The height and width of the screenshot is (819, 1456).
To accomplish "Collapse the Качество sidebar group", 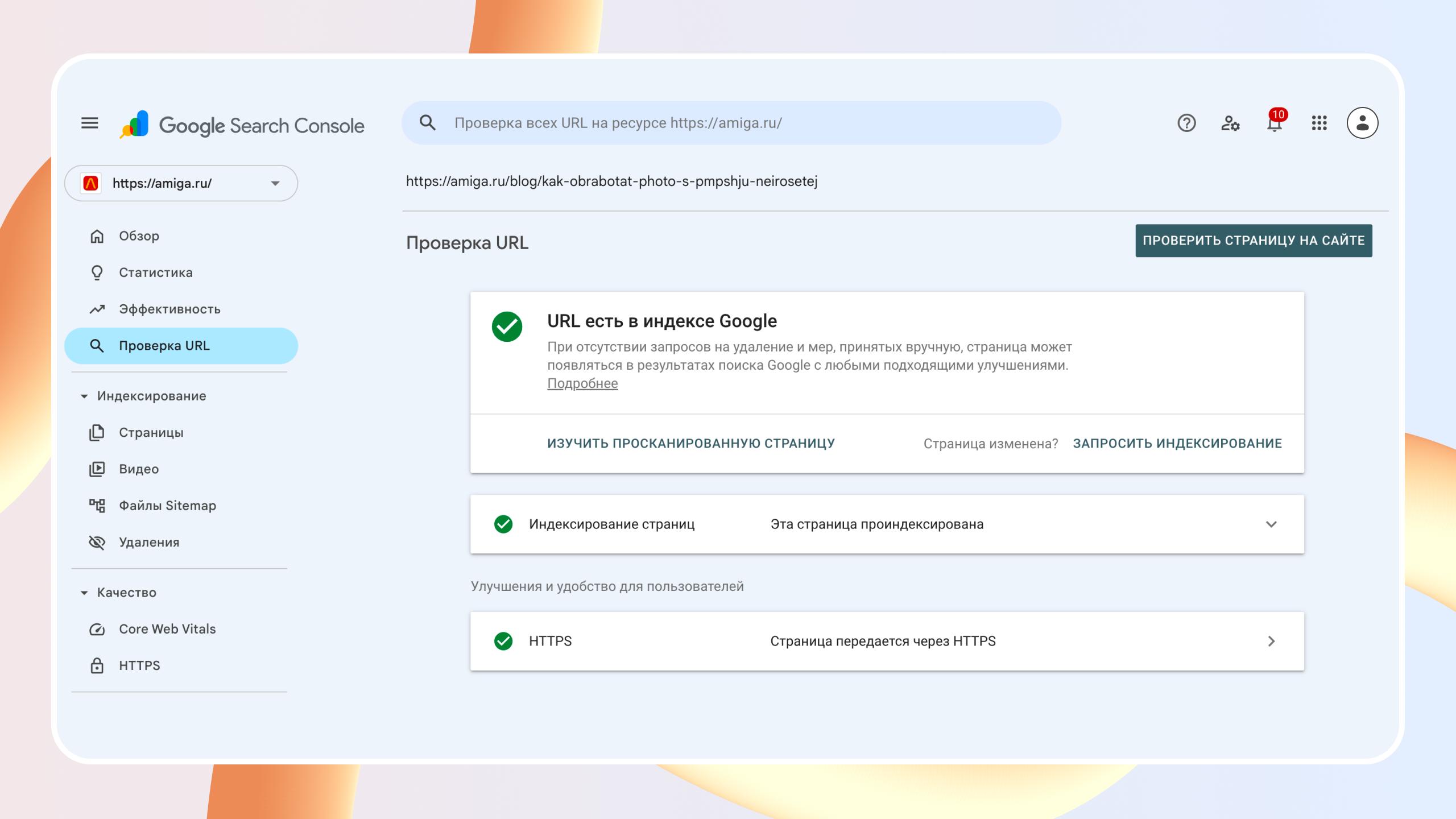I will point(84,593).
